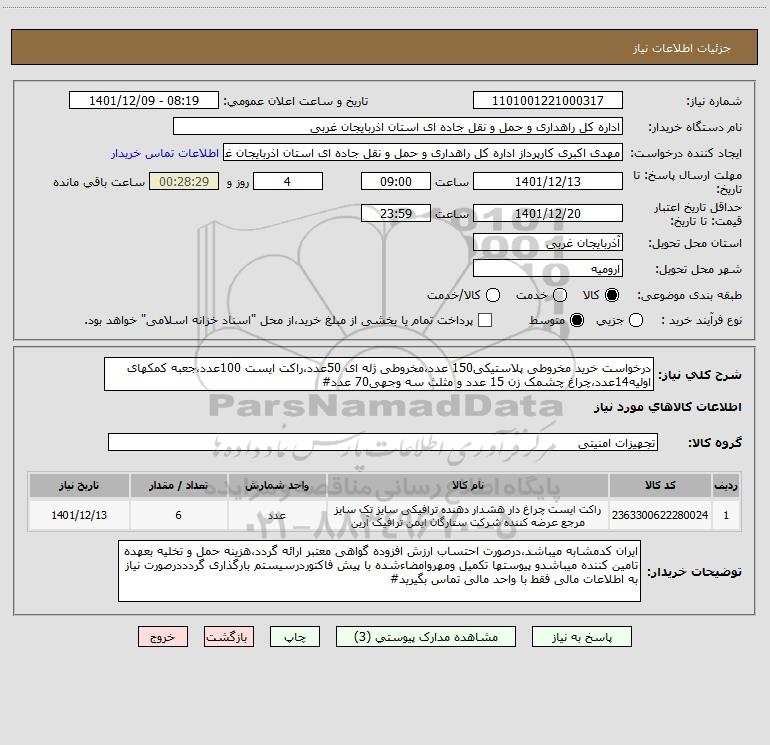This screenshot has width=770, height=745.
Task: Click the بازگشت back button
Action: coord(229,637)
